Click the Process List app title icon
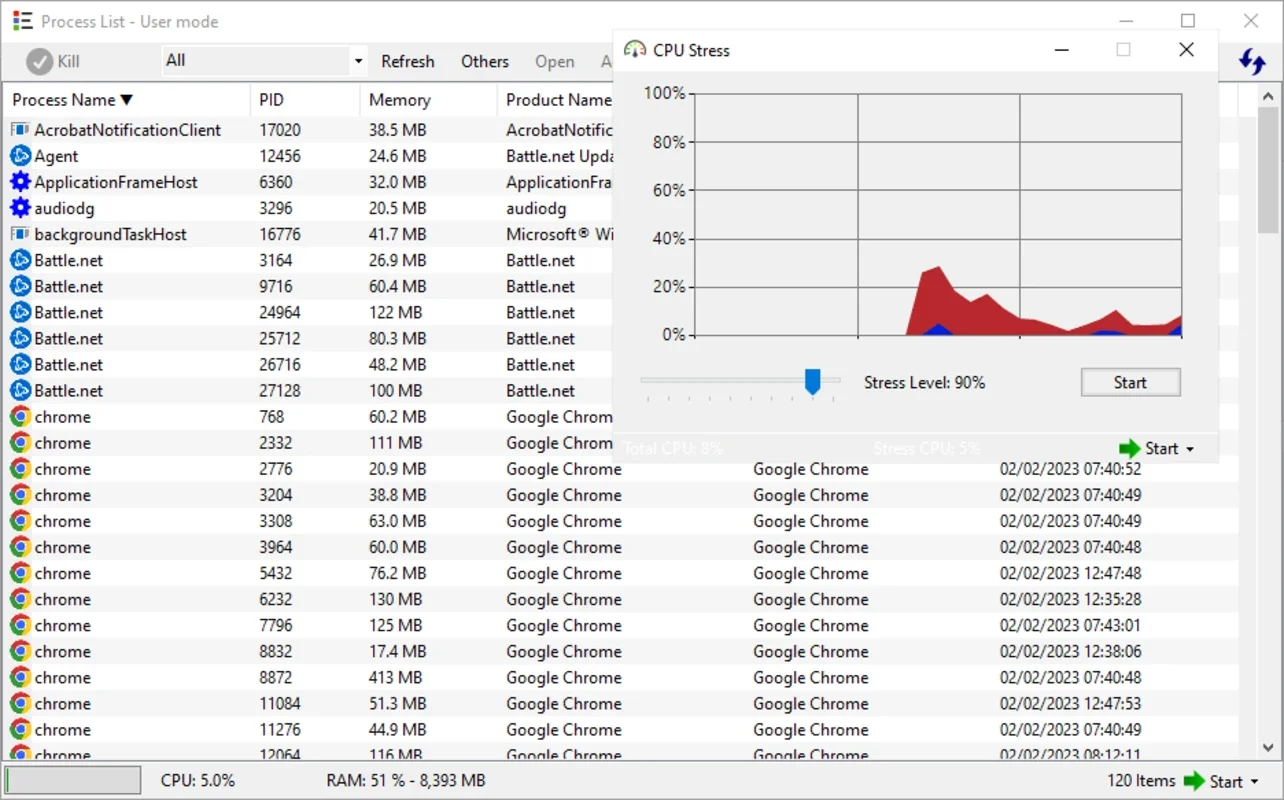 click(21, 22)
